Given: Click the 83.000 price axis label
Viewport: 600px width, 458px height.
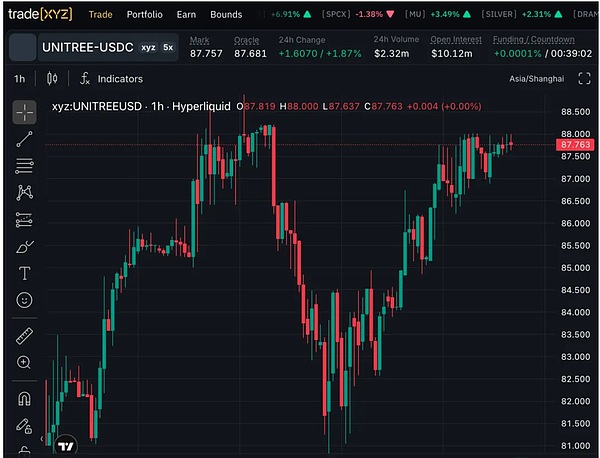Looking at the screenshot, I should coord(576,357).
